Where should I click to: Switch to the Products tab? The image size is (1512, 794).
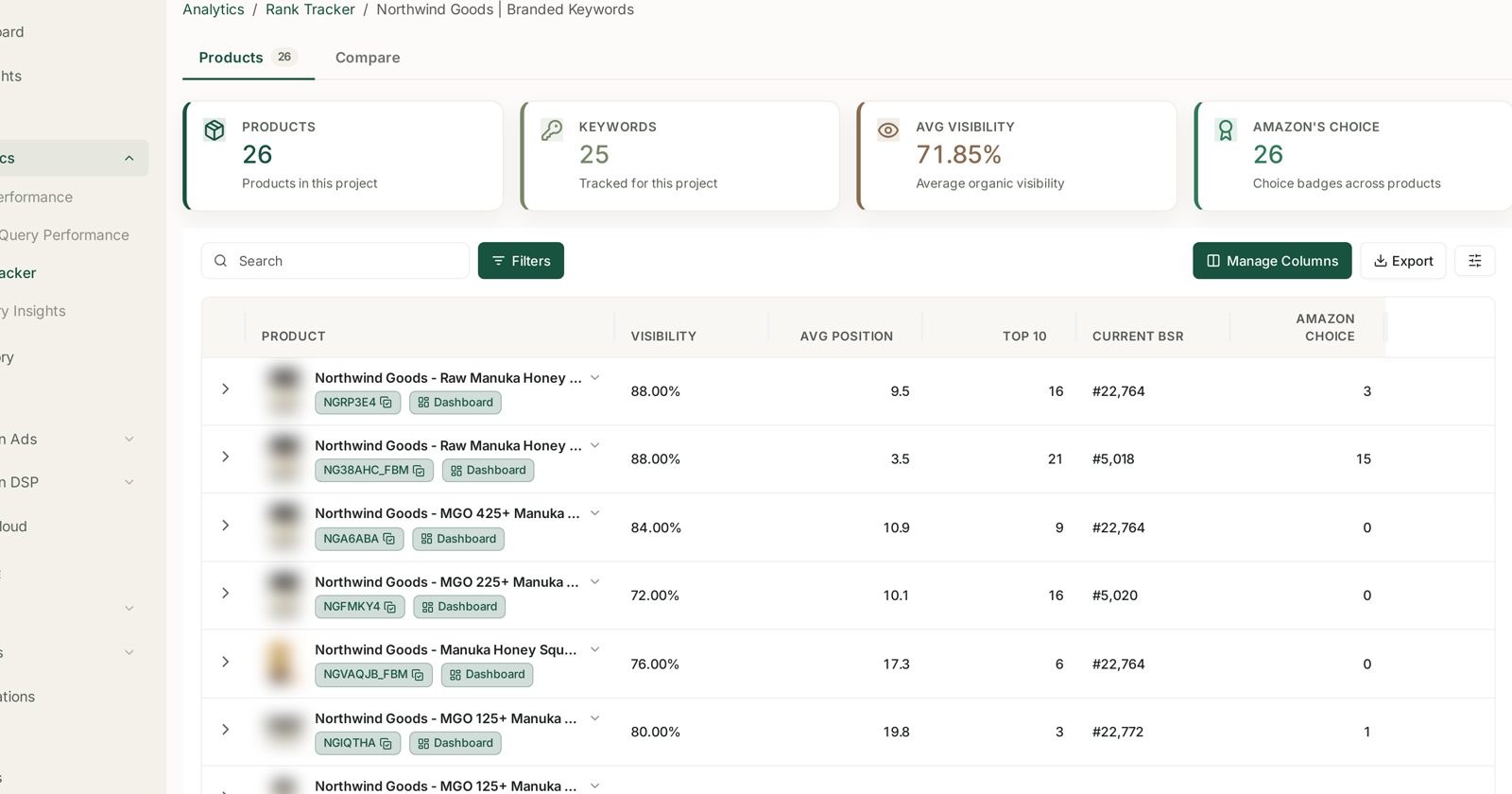(248, 58)
